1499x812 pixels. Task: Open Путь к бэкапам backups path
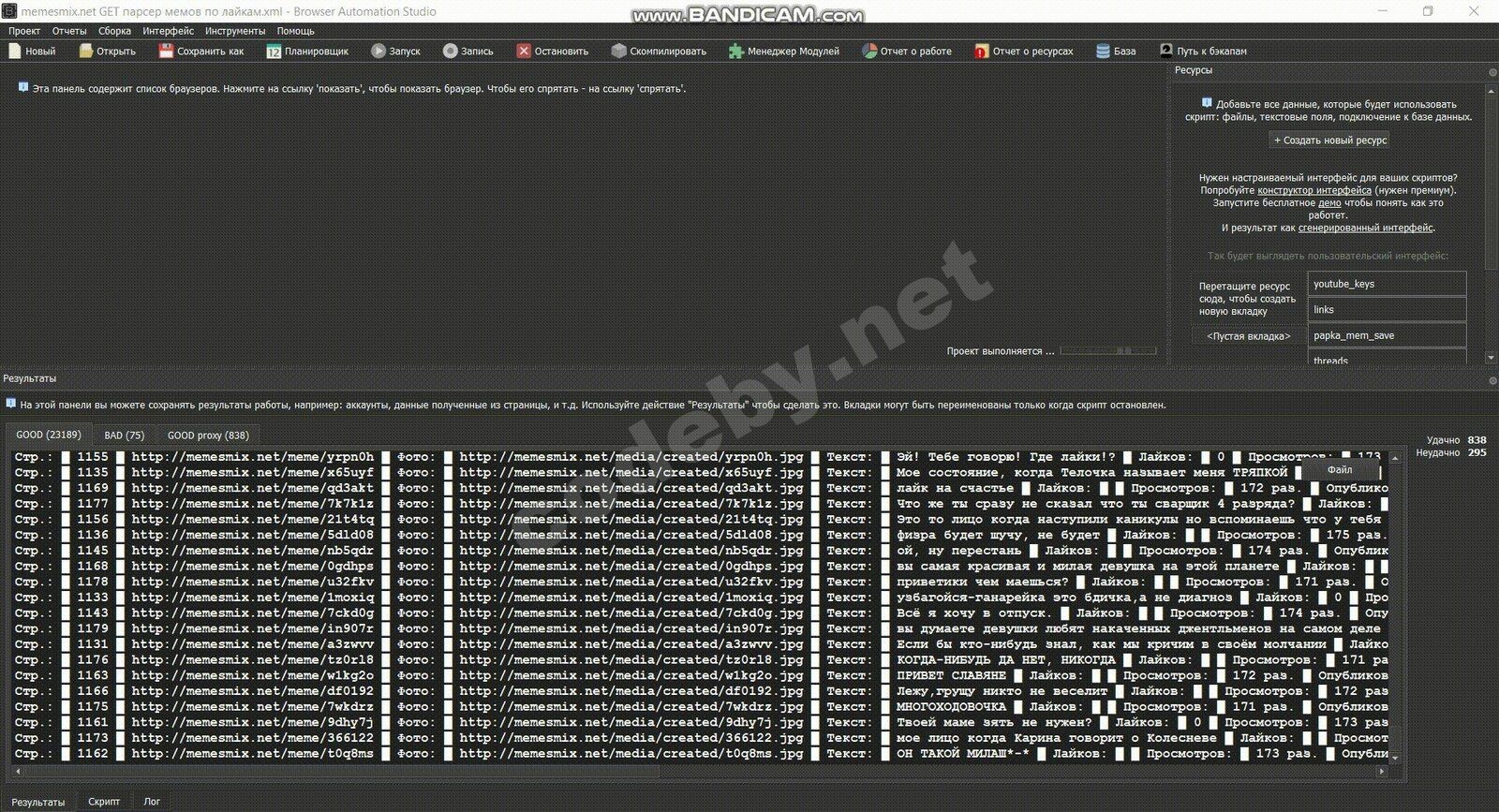[x=1203, y=52]
